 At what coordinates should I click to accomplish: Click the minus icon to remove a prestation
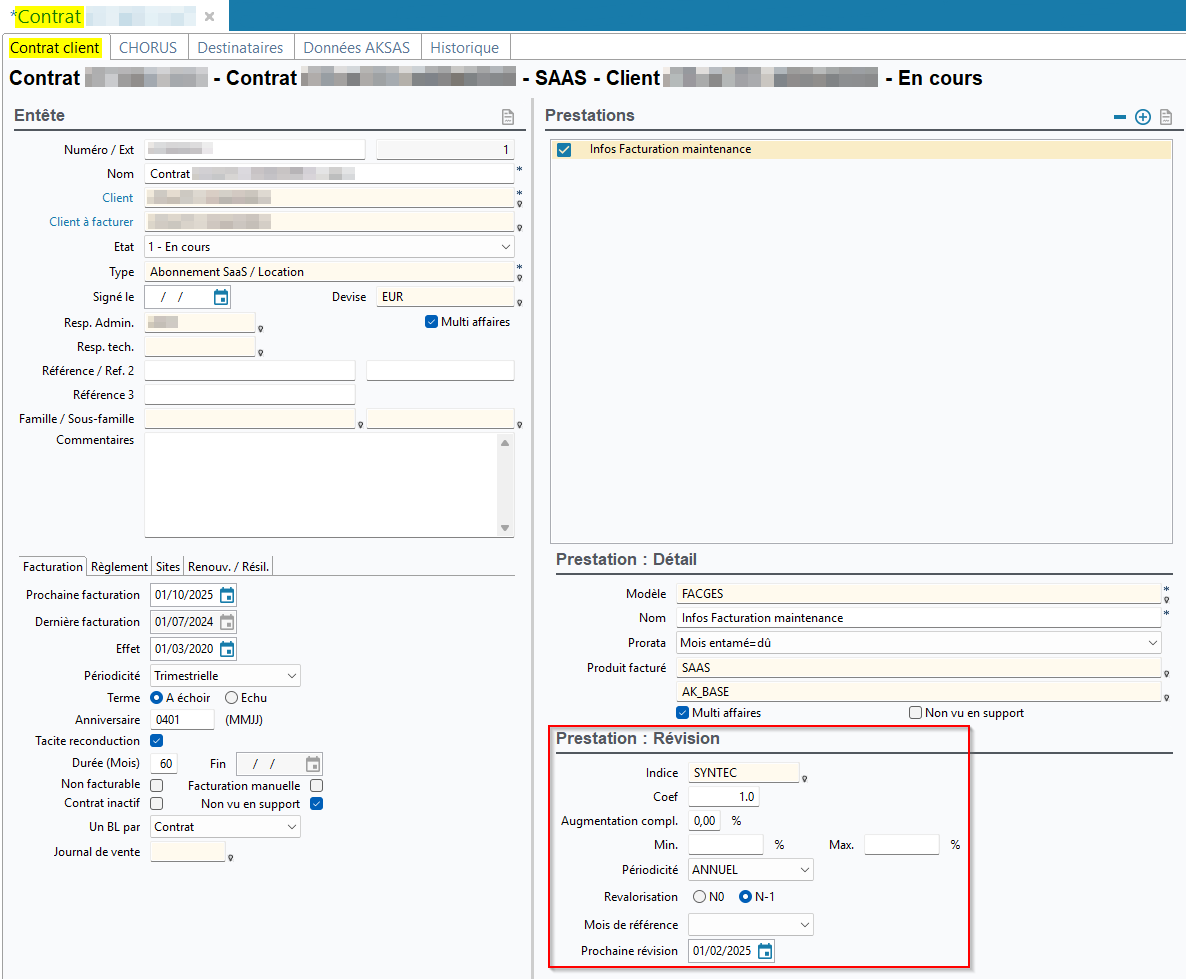pos(1120,117)
